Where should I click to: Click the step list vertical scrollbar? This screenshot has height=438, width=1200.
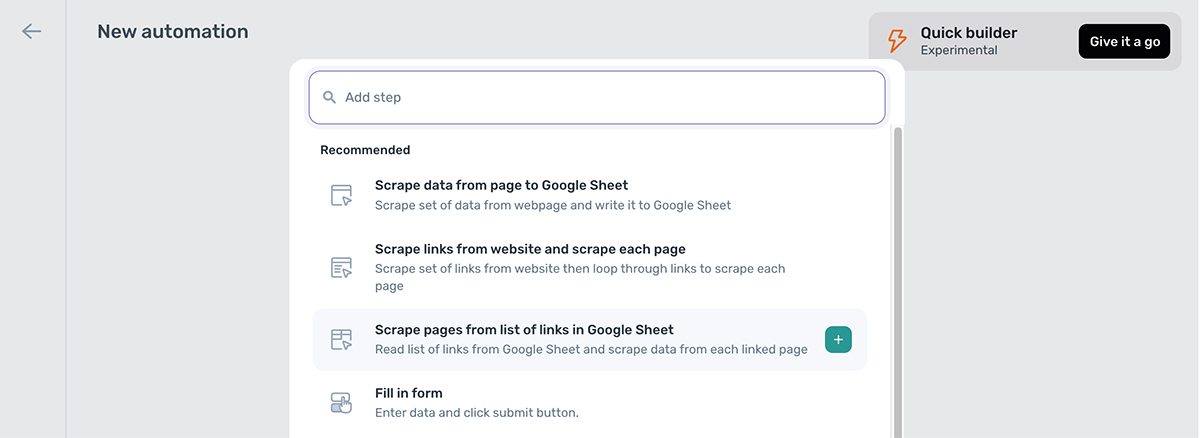(x=897, y=280)
